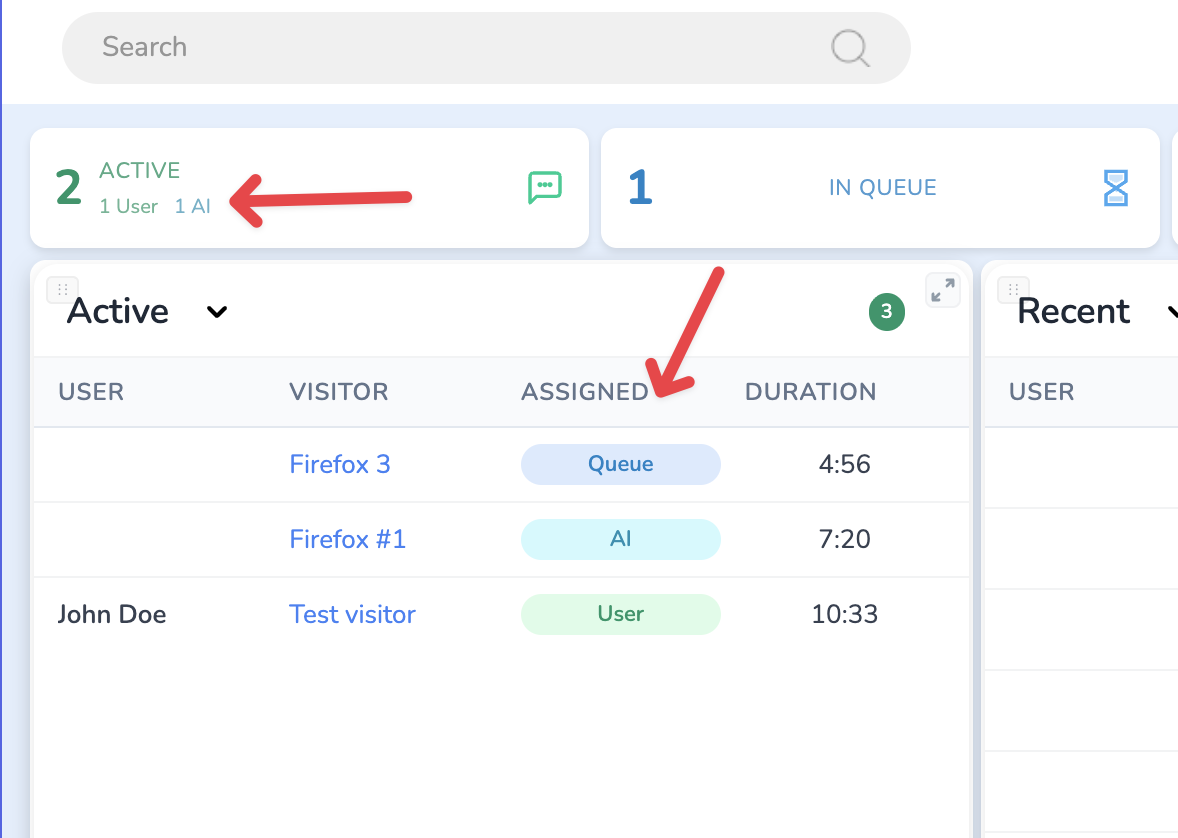Screen dimensions: 1178x838
Task: Click the green User assignment pill
Action: tap(620, 614)
